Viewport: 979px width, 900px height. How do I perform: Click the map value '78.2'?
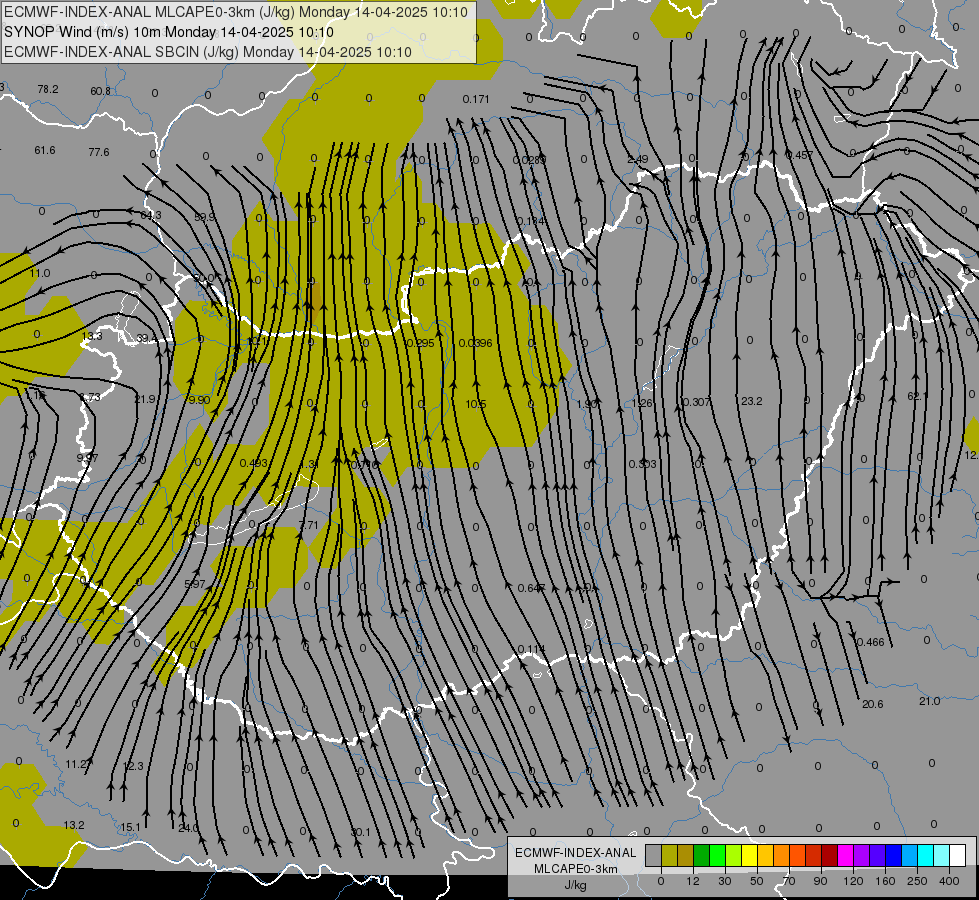[x=48, y=89]
